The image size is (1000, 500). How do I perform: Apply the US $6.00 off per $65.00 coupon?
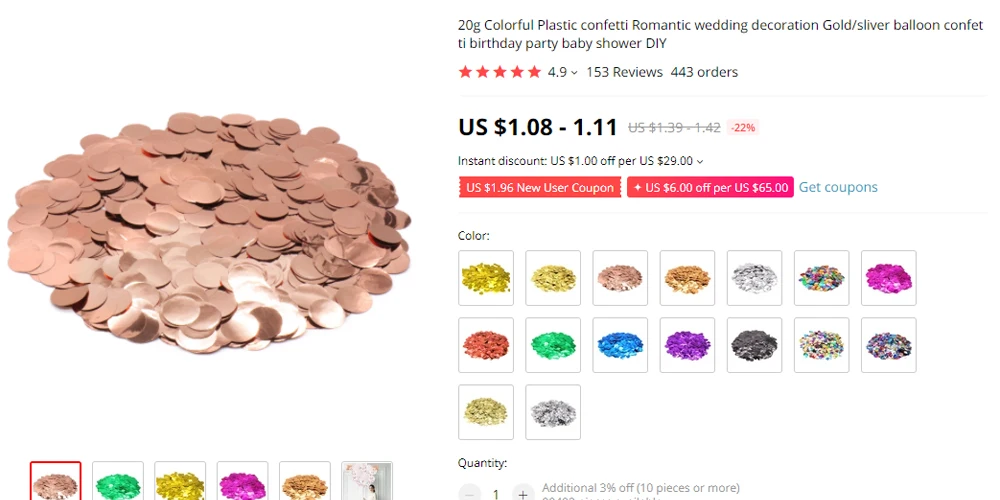click(x=710, y=188)
